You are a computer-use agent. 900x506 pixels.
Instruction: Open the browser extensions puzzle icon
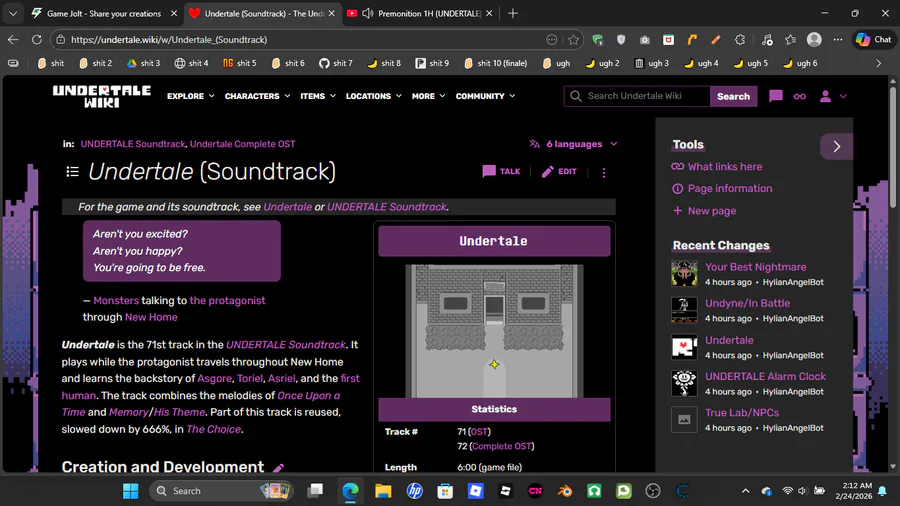pos(740,40)
